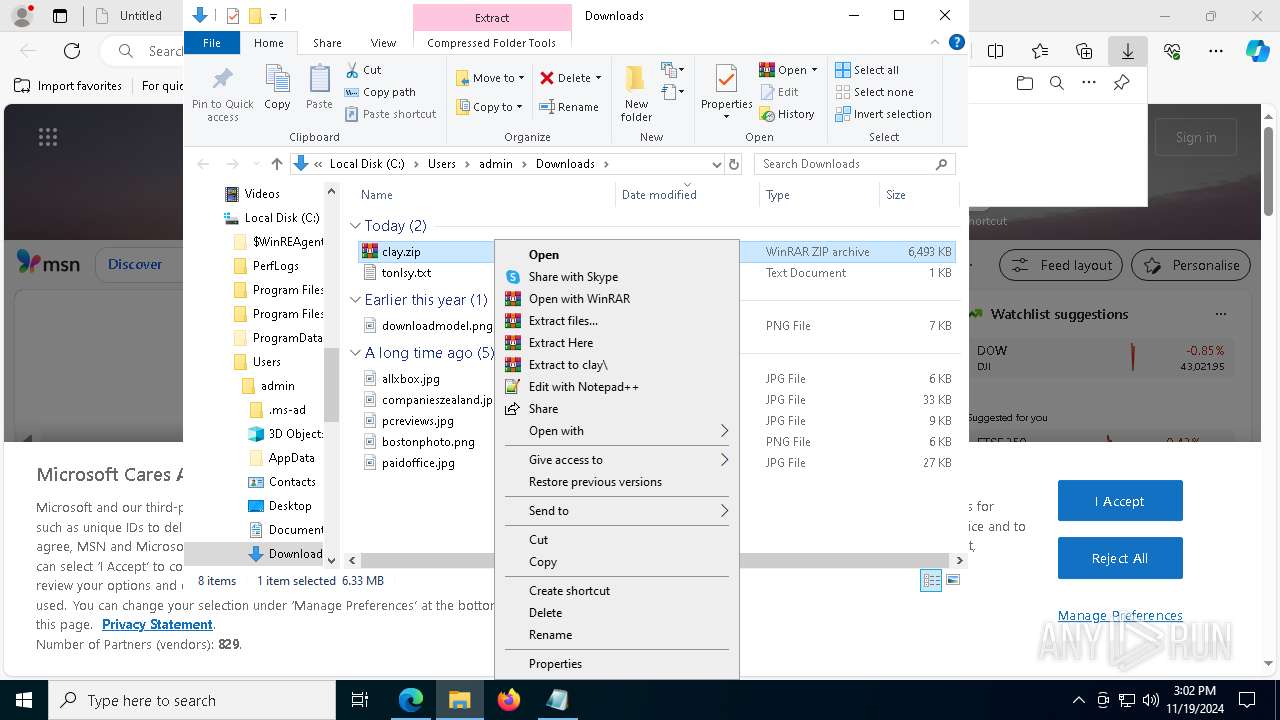The image size is (1280, 720).
Task: Open the address bar history dropdown
Action: click(716, 164)
